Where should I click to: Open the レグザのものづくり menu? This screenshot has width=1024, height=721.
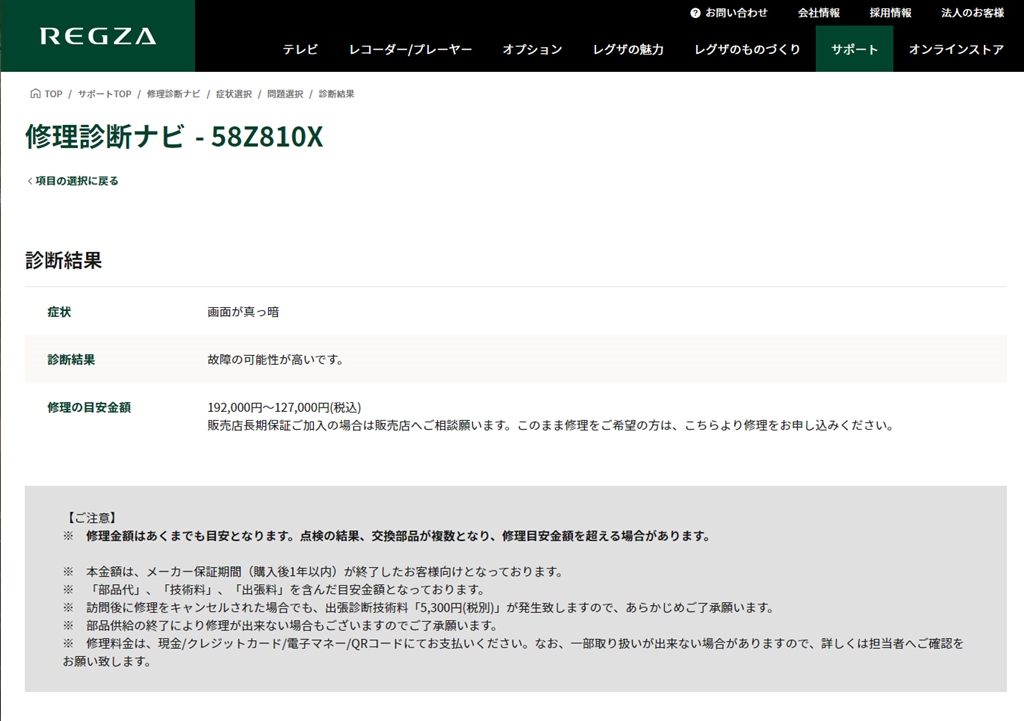(747, 50)
